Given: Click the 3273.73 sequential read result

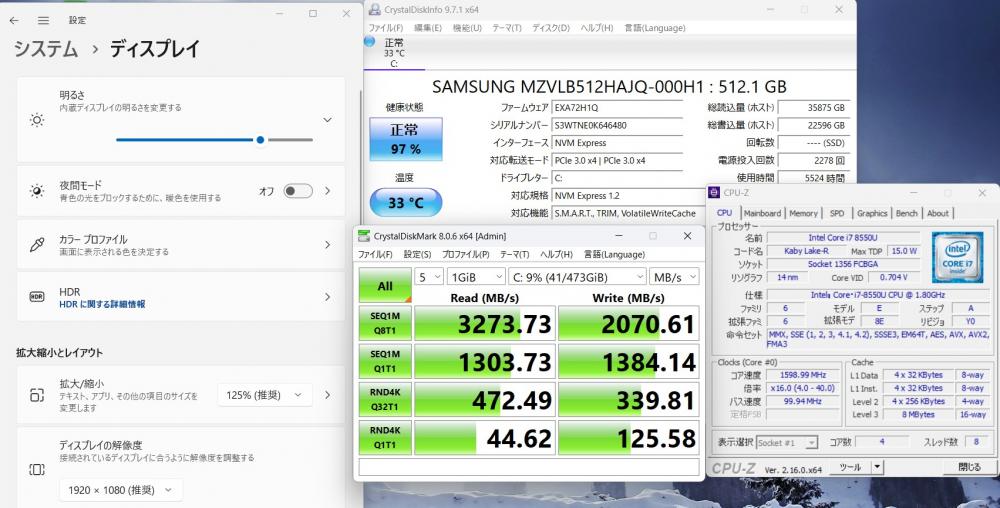Looking at the screenshot, I should (485, 324).
